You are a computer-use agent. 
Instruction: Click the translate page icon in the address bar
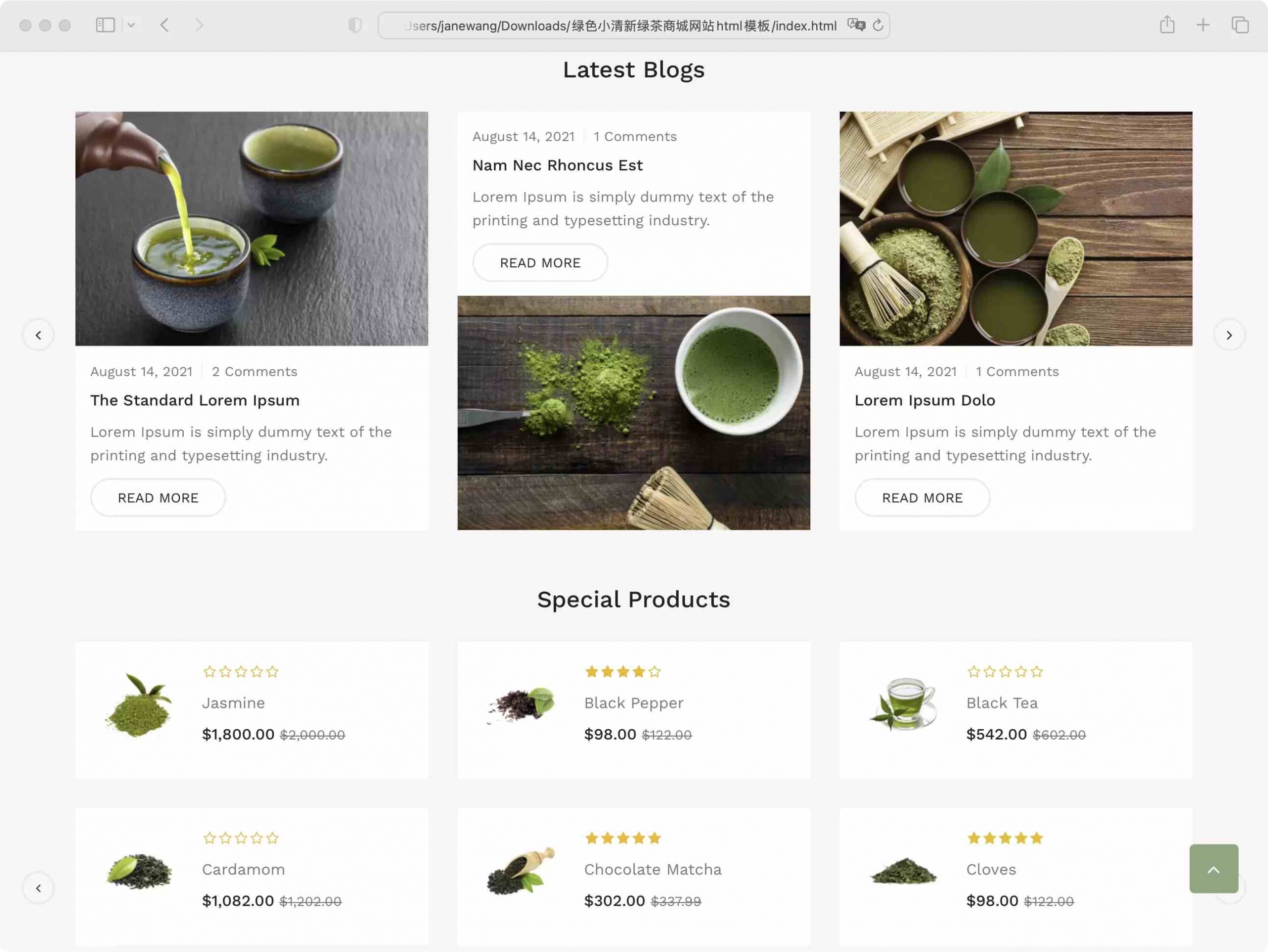tap(856, 25)
